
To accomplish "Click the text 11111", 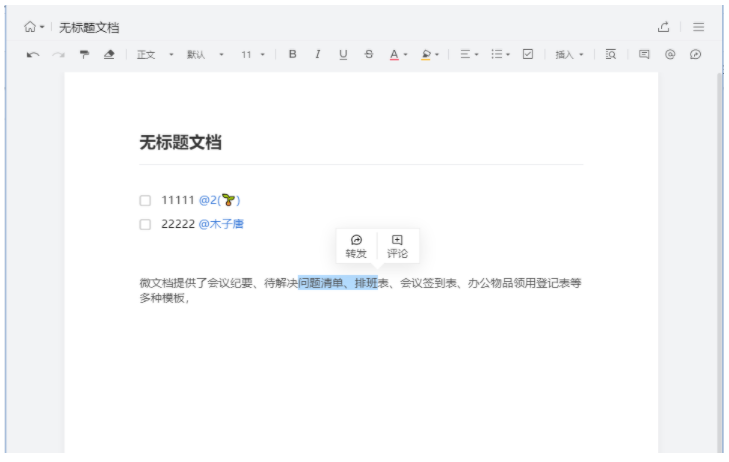I will click(x=178, y=200).
